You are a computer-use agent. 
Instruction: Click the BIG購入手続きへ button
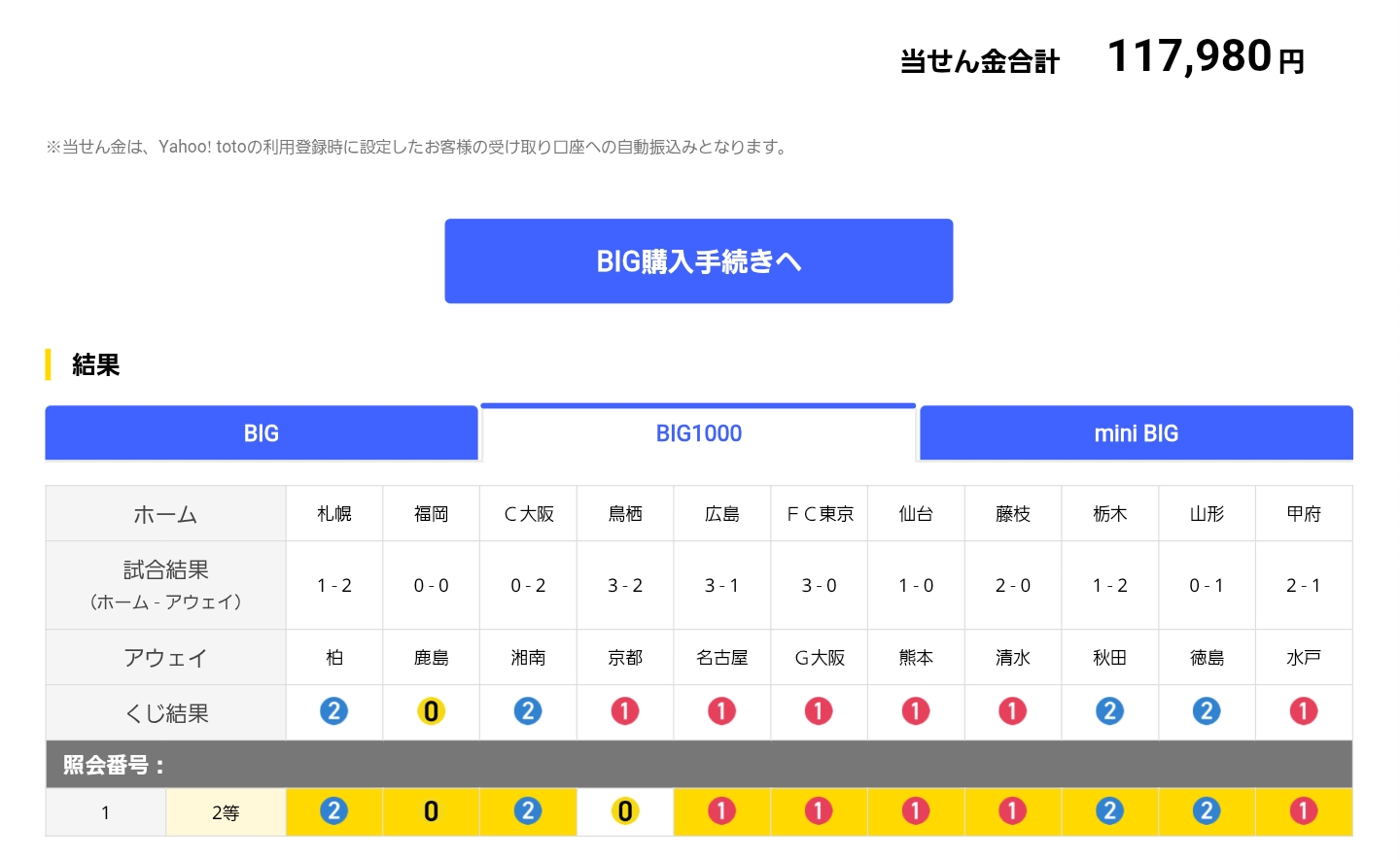coord(698,261)
